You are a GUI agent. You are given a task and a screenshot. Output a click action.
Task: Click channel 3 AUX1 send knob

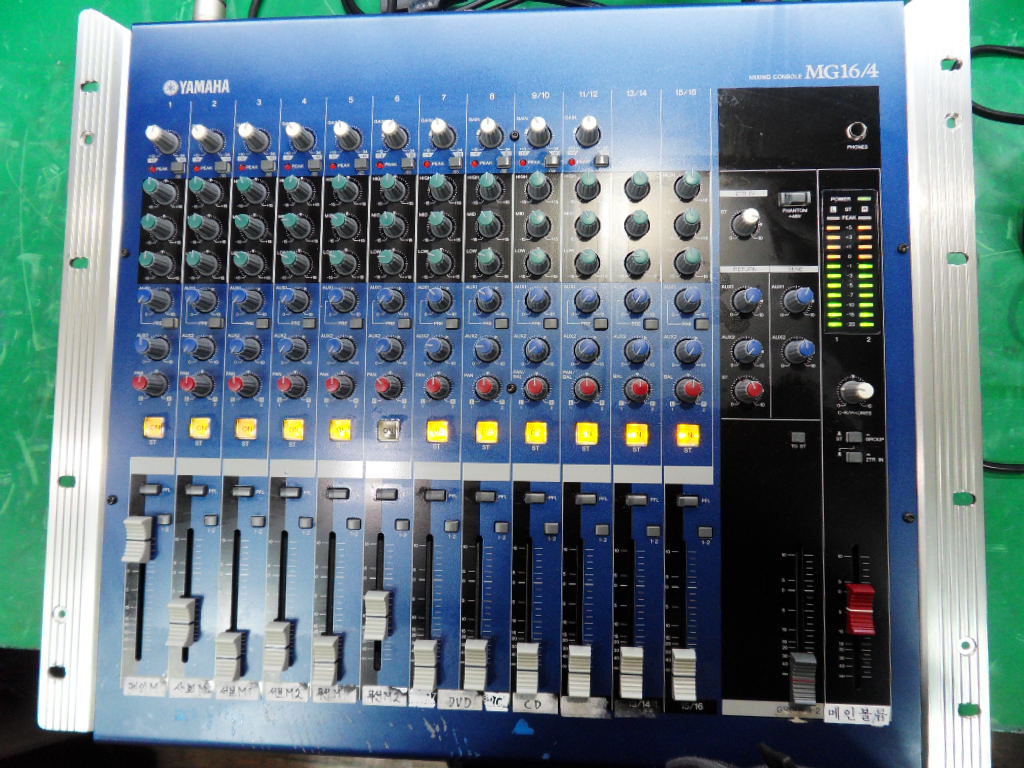[x=250, y=300]
